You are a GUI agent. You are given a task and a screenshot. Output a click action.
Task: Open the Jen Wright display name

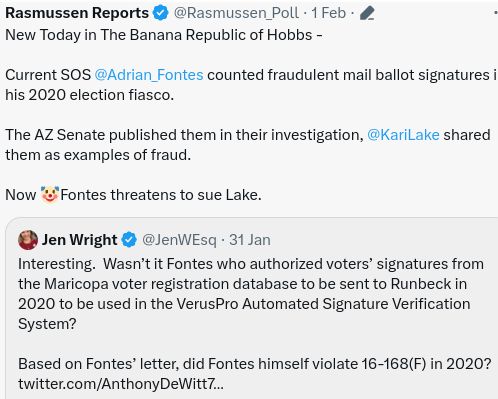(79, 240)
